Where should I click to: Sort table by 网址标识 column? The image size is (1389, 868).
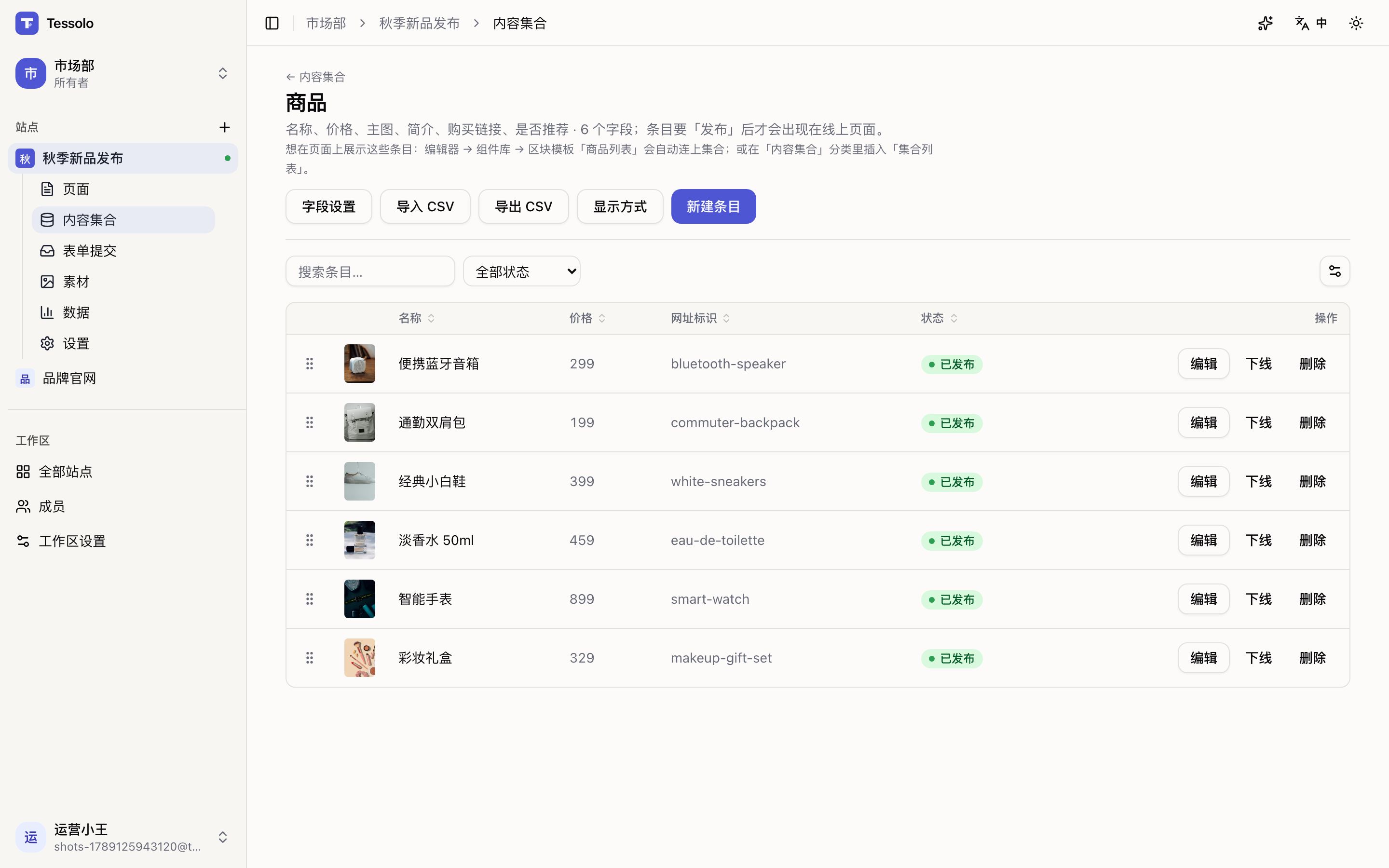(700, 318)
